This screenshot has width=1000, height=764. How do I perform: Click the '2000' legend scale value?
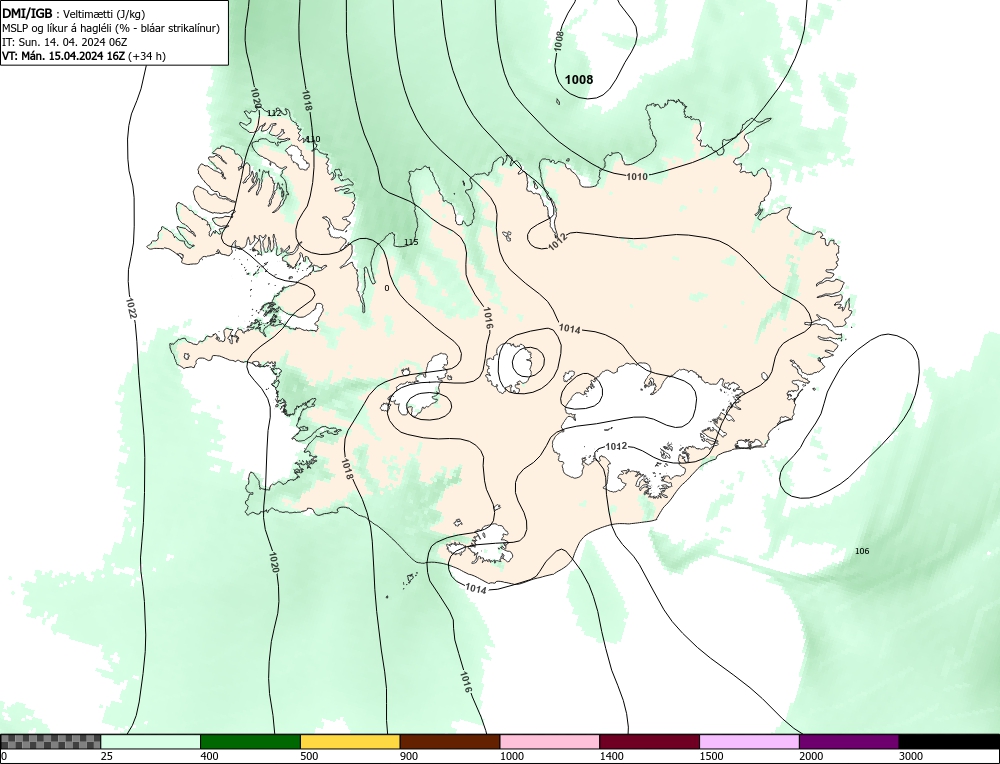pos(811,756)
